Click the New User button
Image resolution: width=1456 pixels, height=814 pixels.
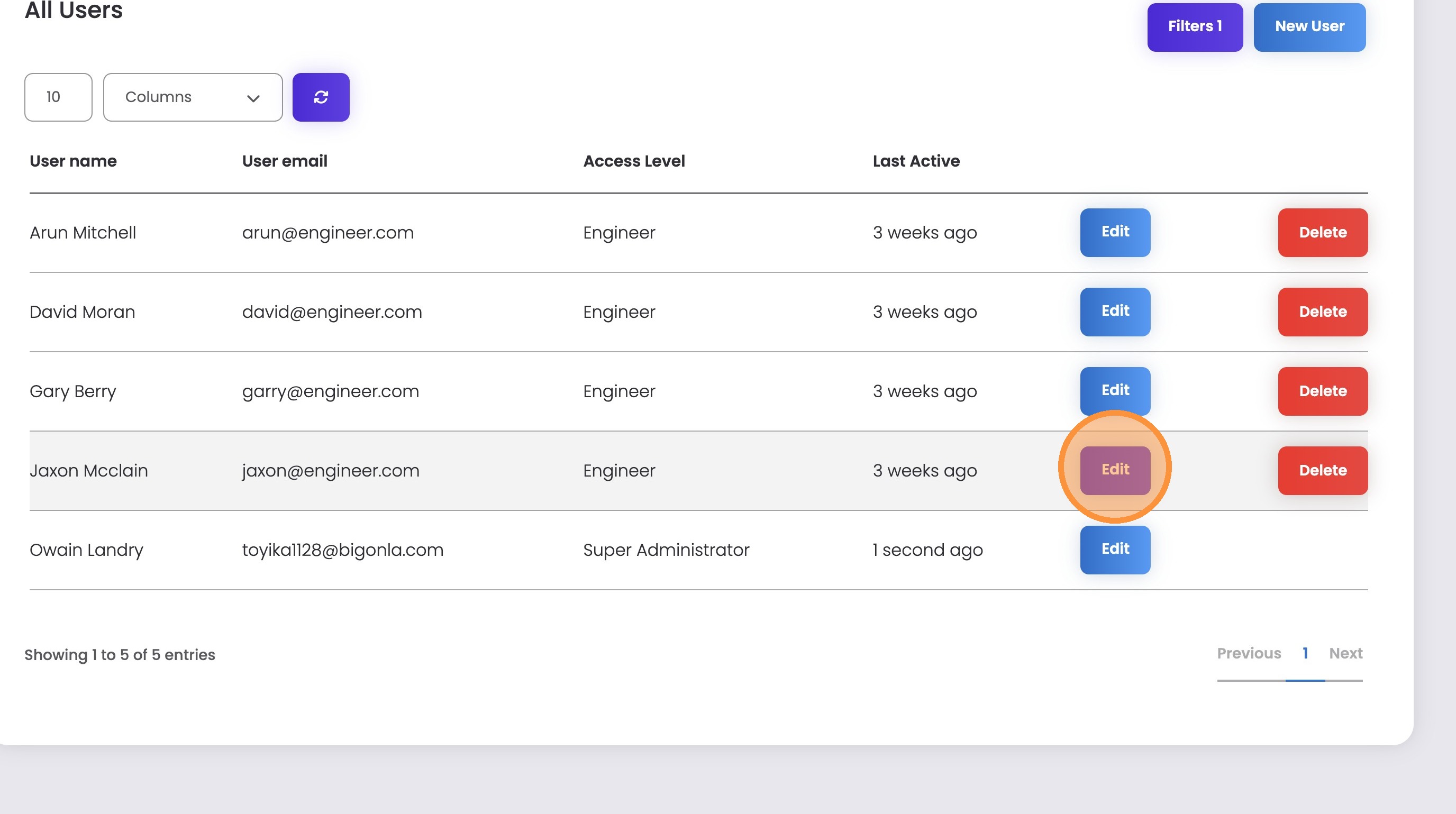click(x=1309, y=26)
